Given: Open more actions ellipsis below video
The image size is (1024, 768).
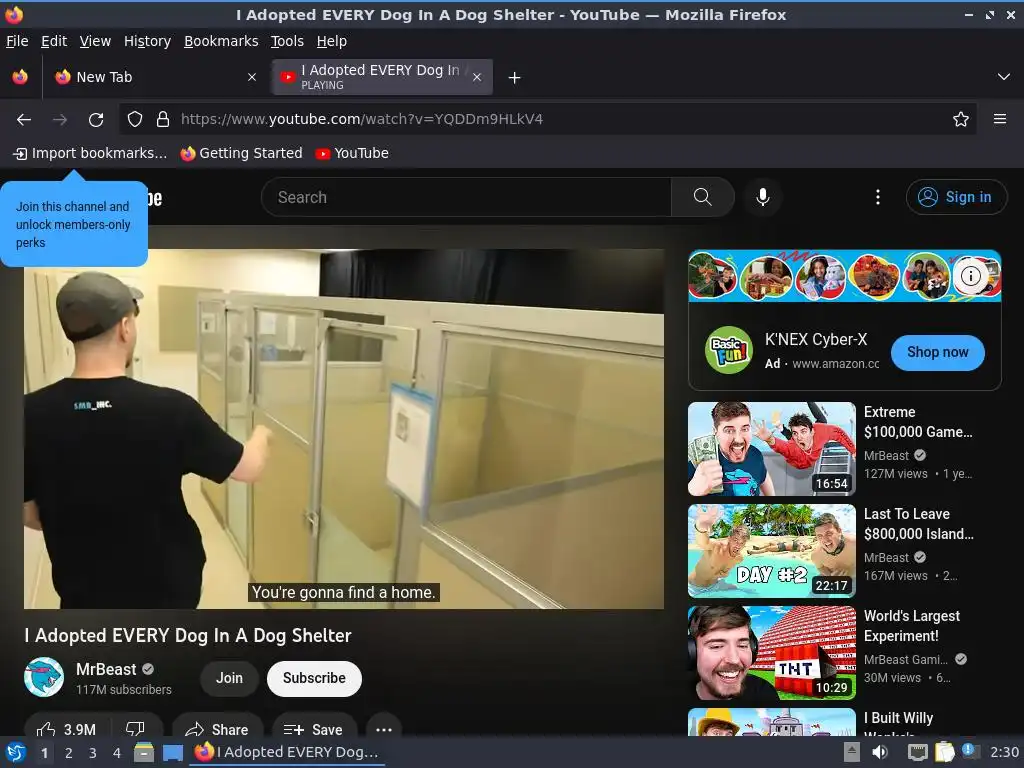Looking at the screenshot, I should click(384, 729).
